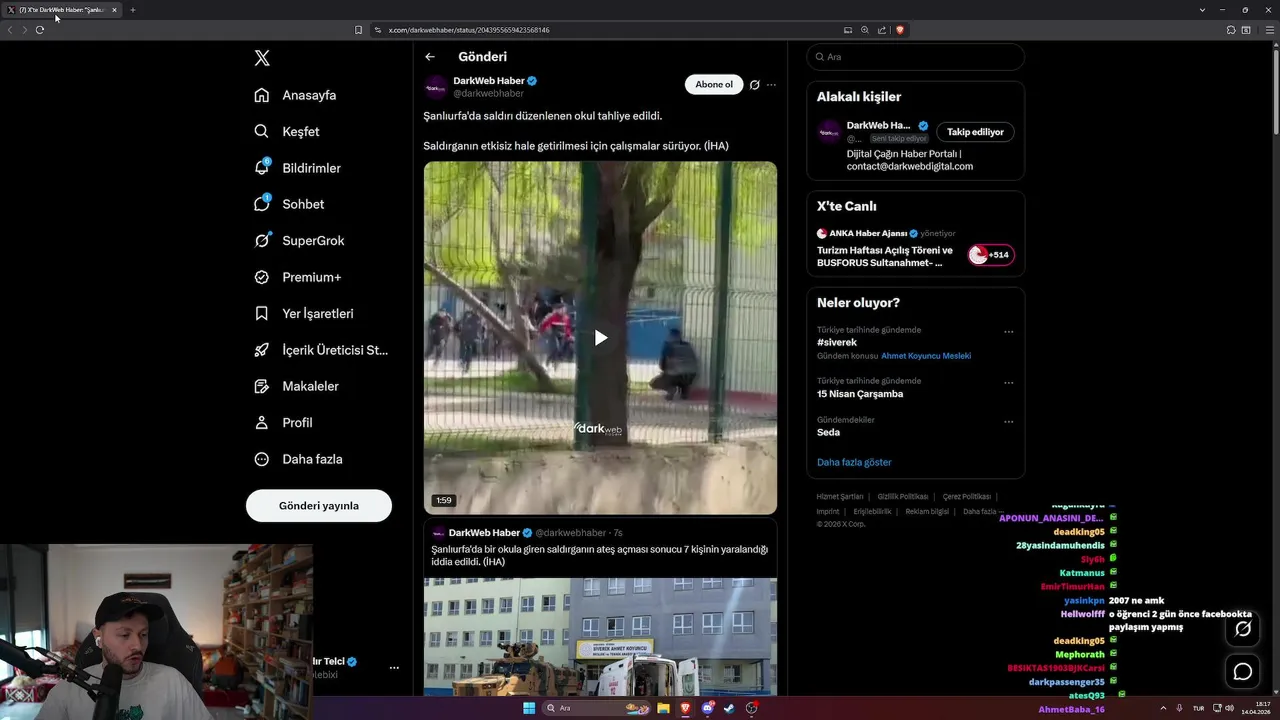Click the address bar URL
This screenshot has height=720, width=1280.
469,30
